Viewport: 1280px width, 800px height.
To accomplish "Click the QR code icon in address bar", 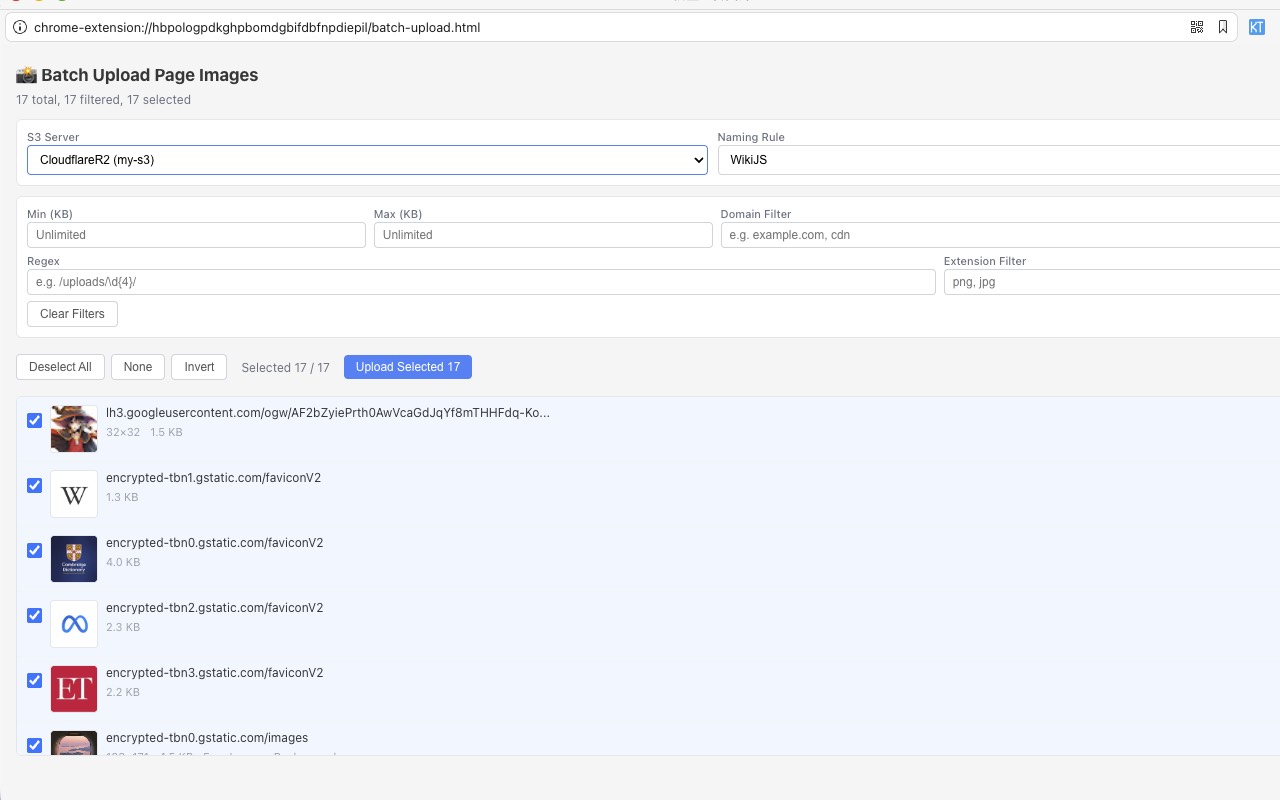I will 1197,27.
